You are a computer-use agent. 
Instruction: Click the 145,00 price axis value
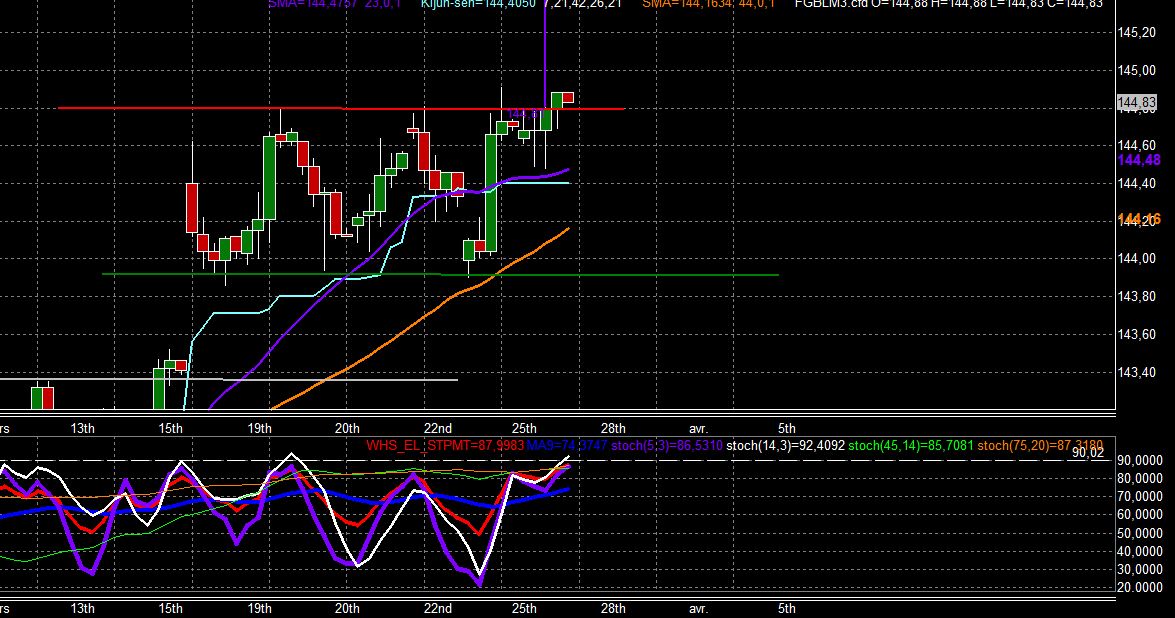click(x=1136, y=70)
